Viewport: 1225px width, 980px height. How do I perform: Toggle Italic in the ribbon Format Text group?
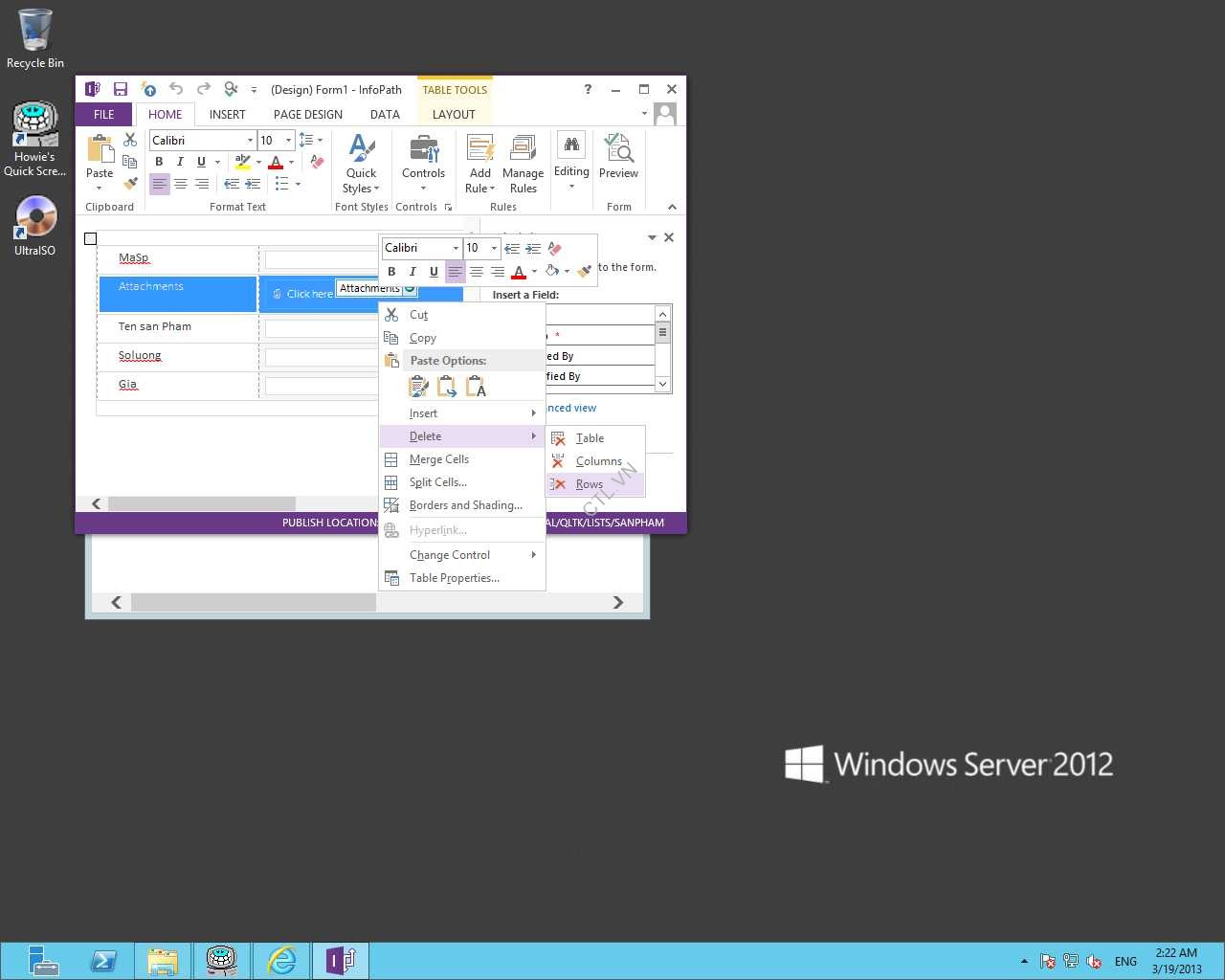pyautogui.click(x=180, y=162)
